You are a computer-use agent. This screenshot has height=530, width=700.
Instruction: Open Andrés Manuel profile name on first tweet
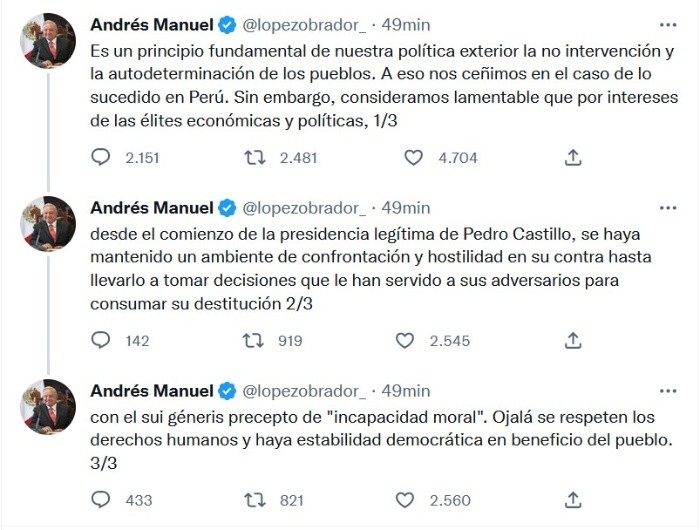click(152, 23)
